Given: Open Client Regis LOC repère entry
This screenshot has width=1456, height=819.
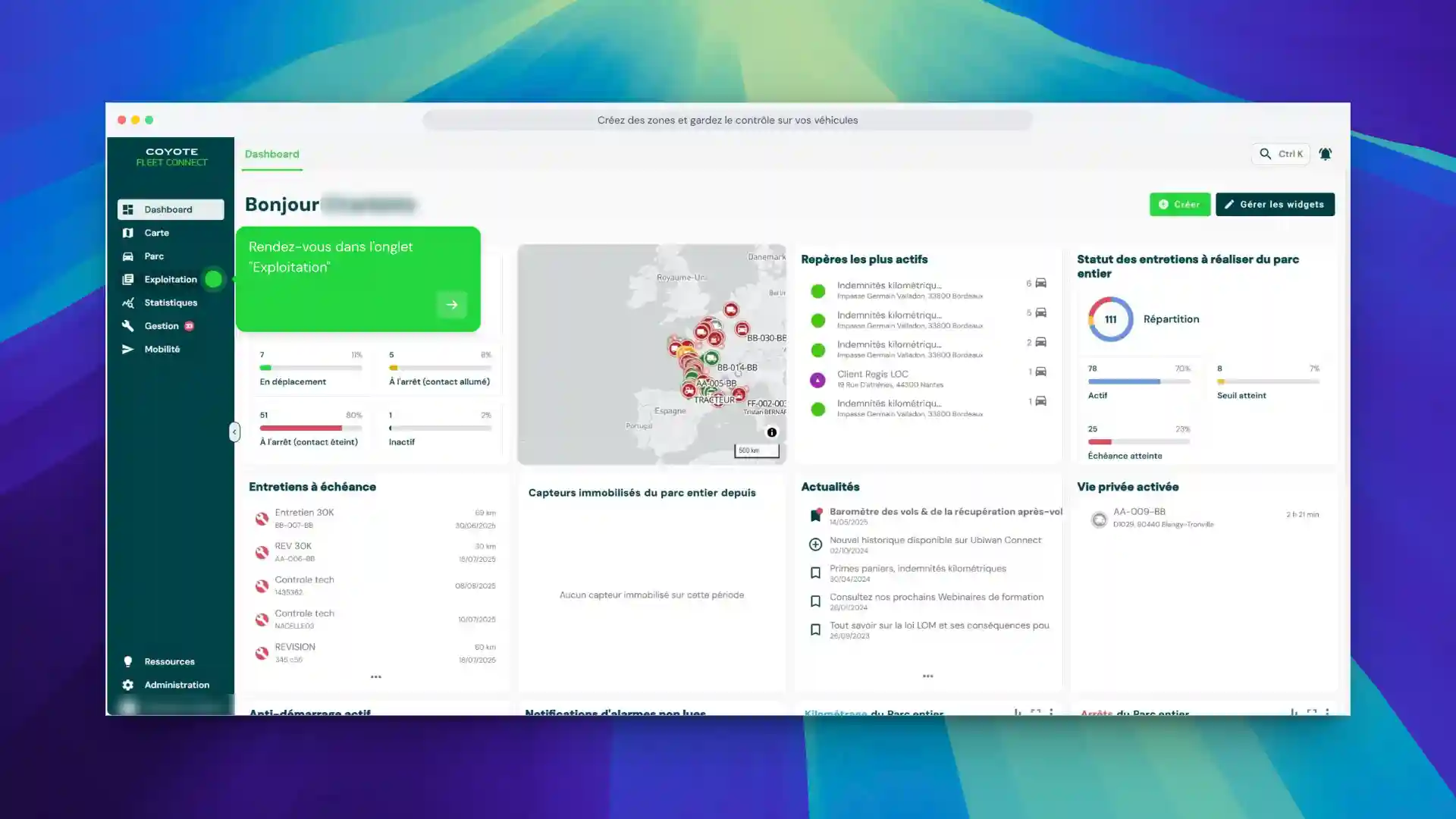Looking at the screenshot, I should [872, 375].
